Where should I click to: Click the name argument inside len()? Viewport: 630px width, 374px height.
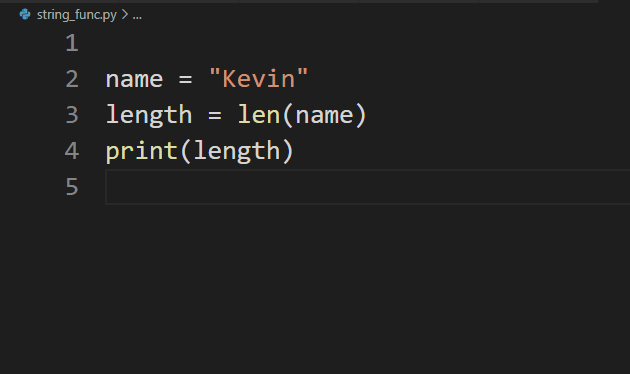click(x=324, y=116)
